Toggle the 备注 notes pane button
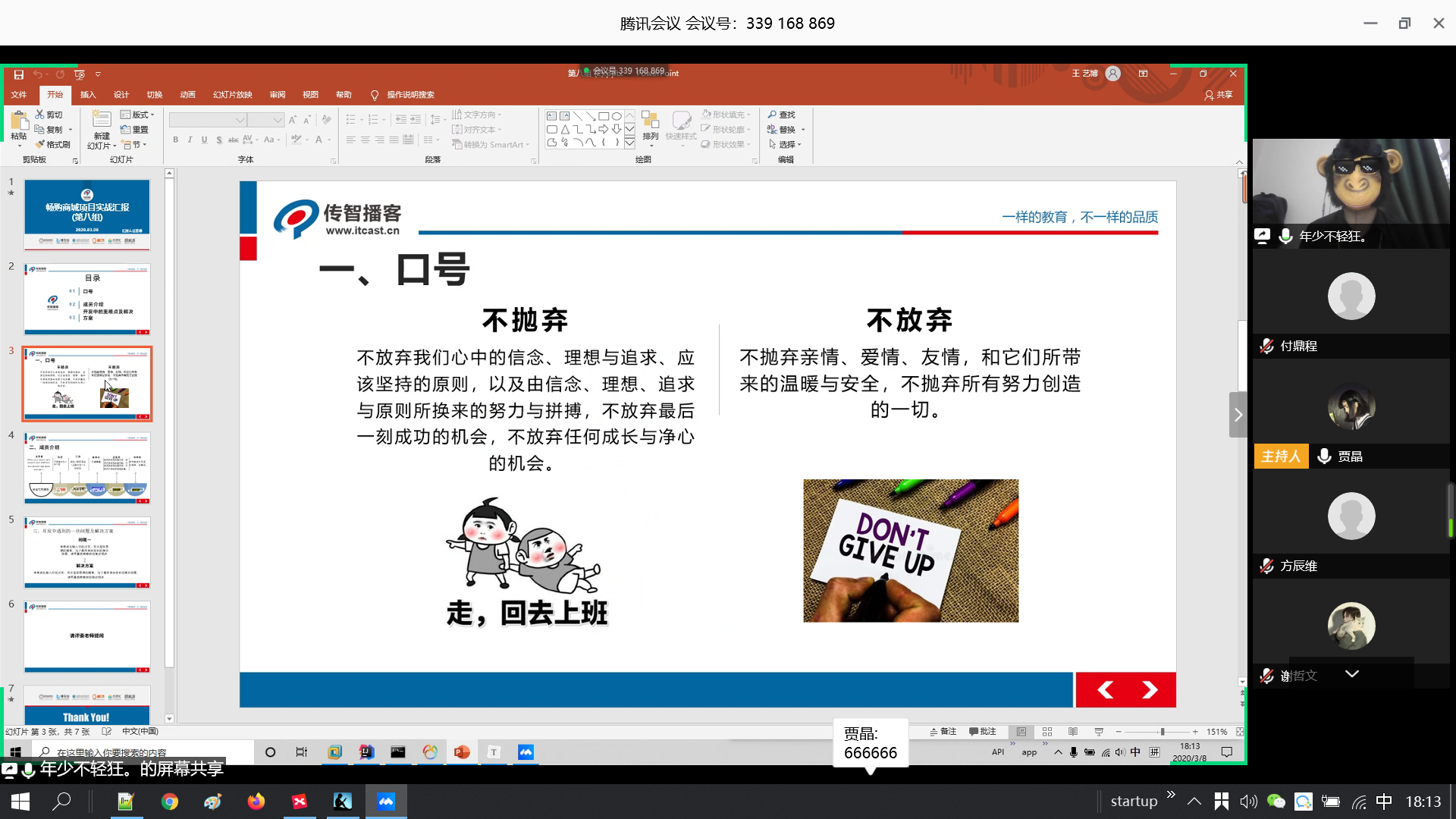The width and height of the screenshot is (1456, 819). coord(943,732)
